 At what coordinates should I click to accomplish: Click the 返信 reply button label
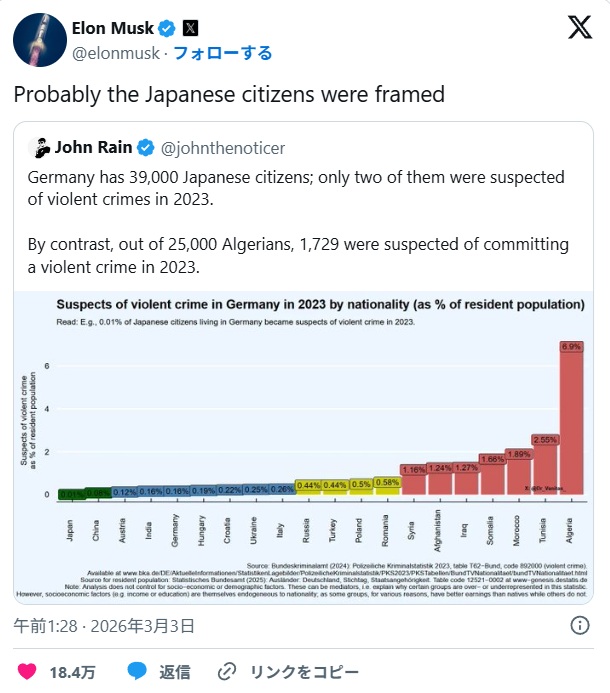(x=176, y=672)
